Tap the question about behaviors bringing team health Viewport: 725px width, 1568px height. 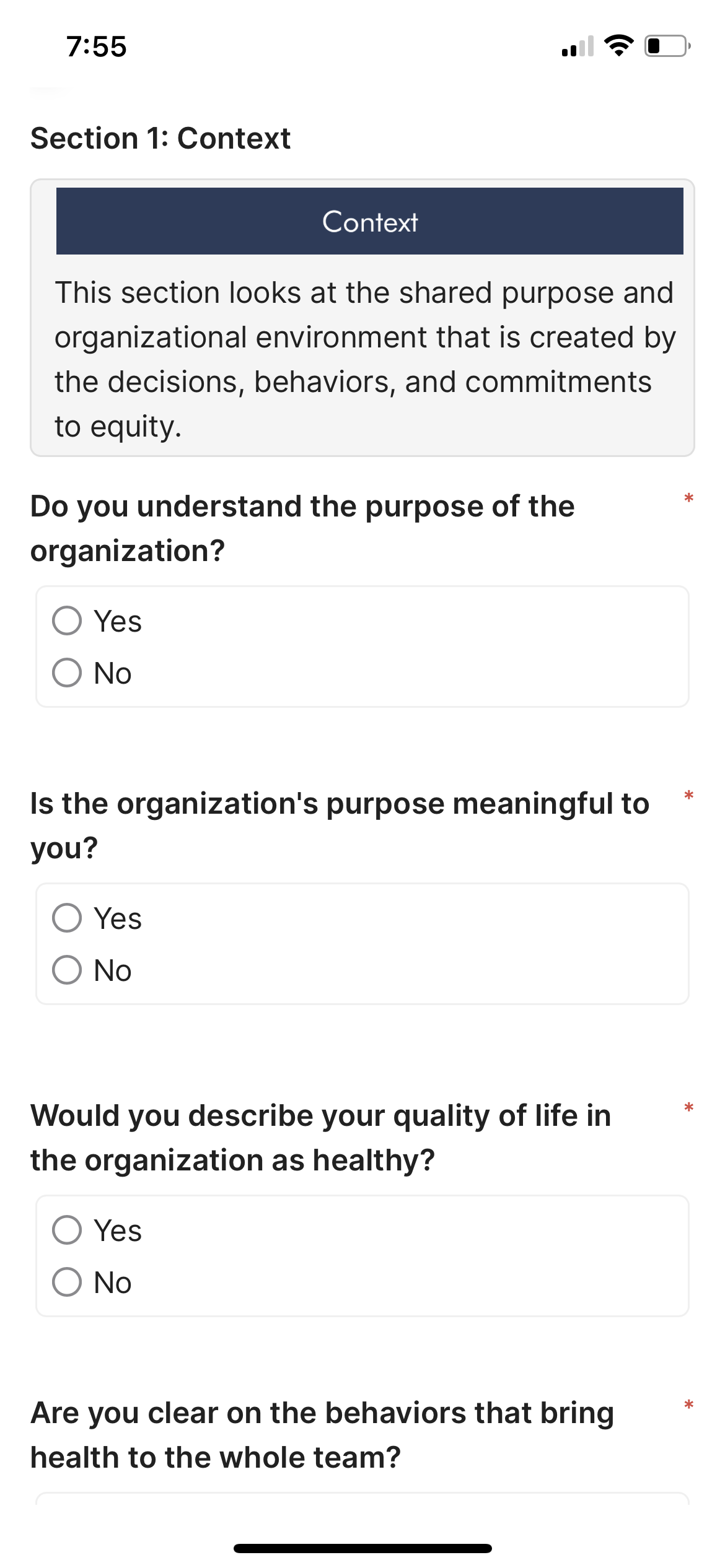322,1435
